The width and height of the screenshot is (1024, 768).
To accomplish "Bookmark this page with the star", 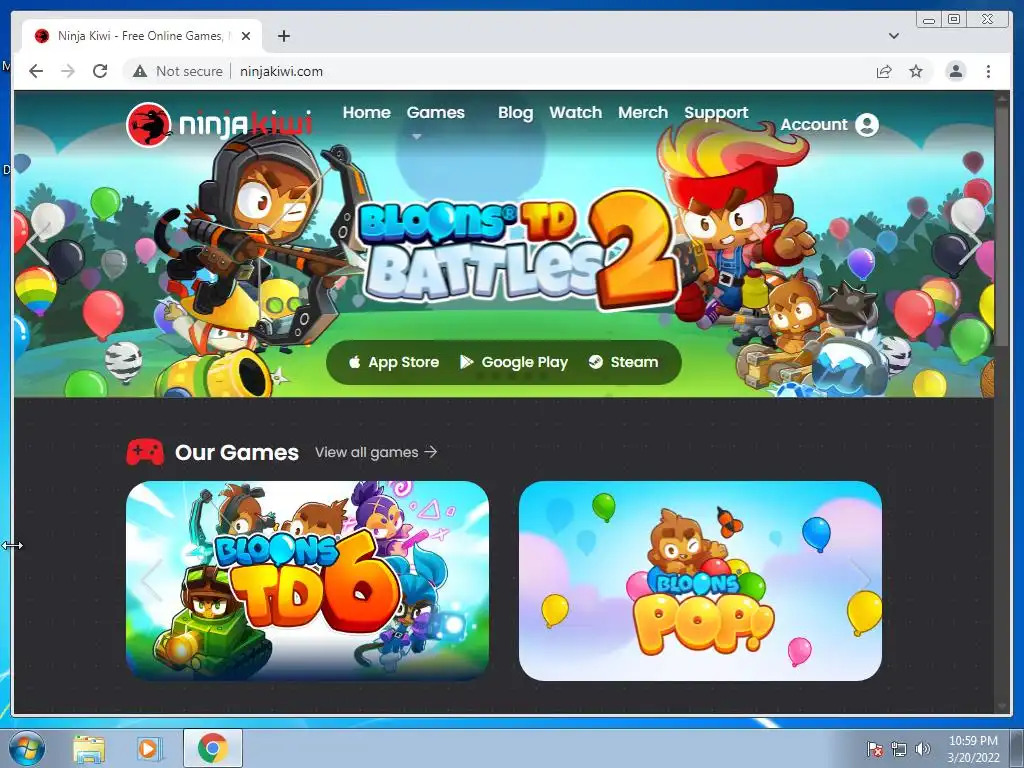I will point(916,71).
